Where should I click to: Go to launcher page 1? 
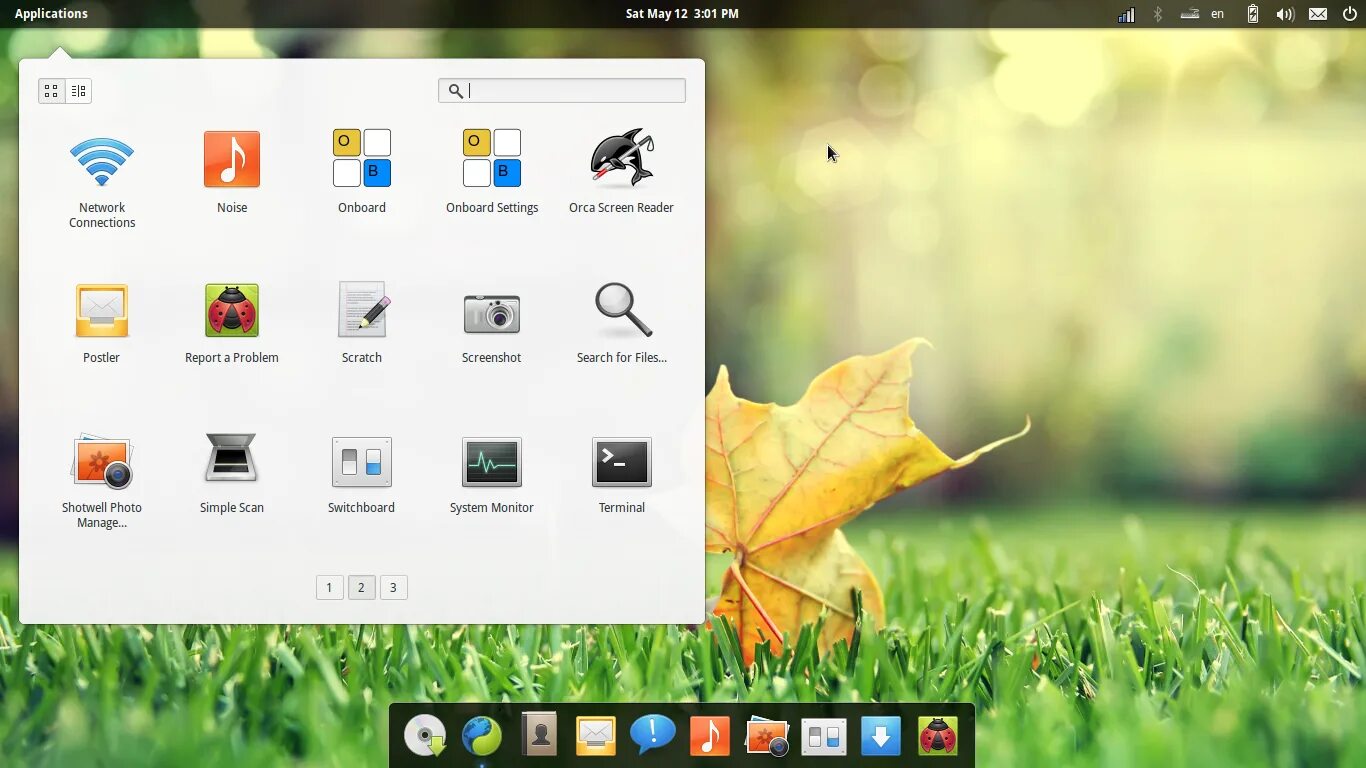click(x=329, y=587)
